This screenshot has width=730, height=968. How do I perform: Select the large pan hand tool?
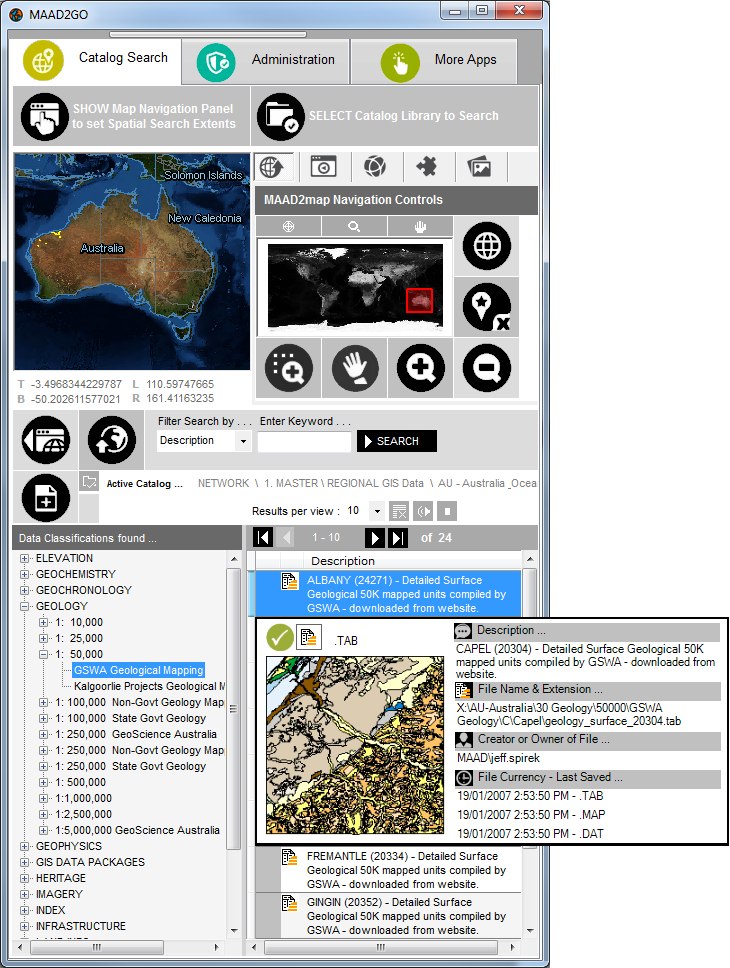(355, 369)
